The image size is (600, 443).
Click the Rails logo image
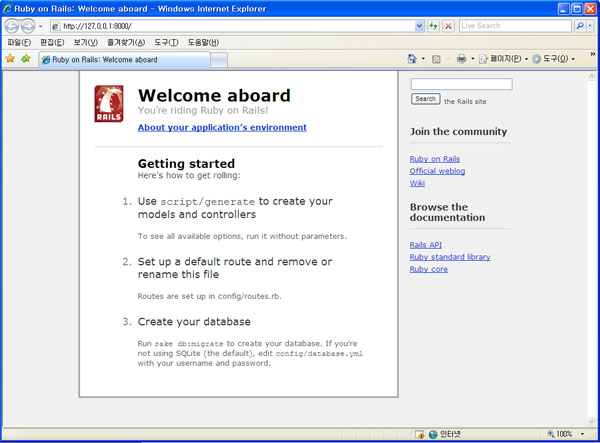(x=109, y=104)
